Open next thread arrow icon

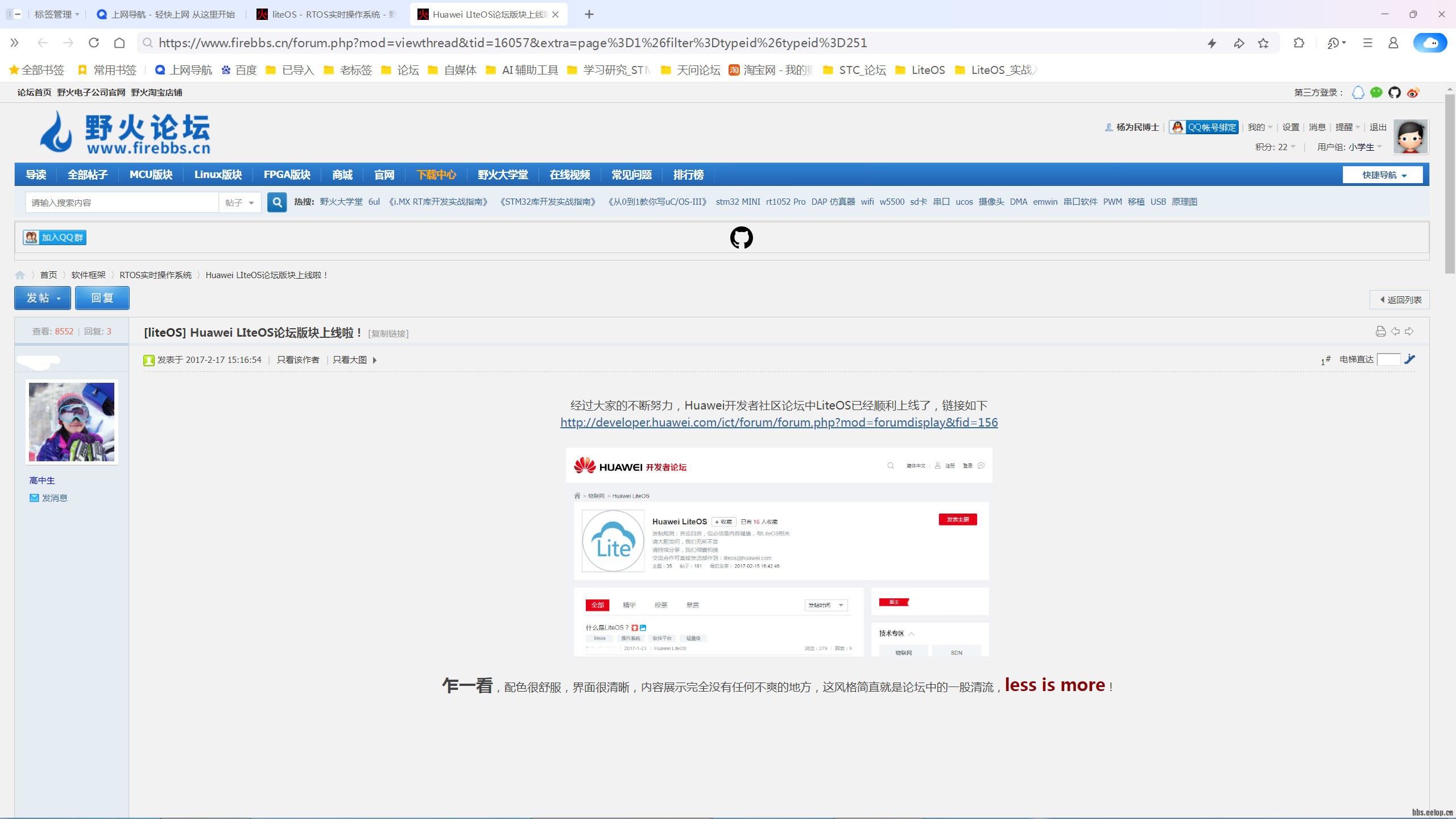pyautogui.click(x=1409, y=331)
